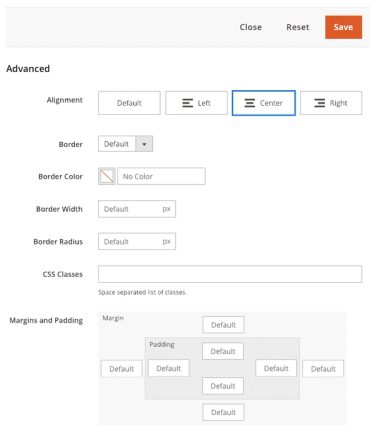
Task: Open the Border style dropdown arrow
Action: [x=144, y=144]
